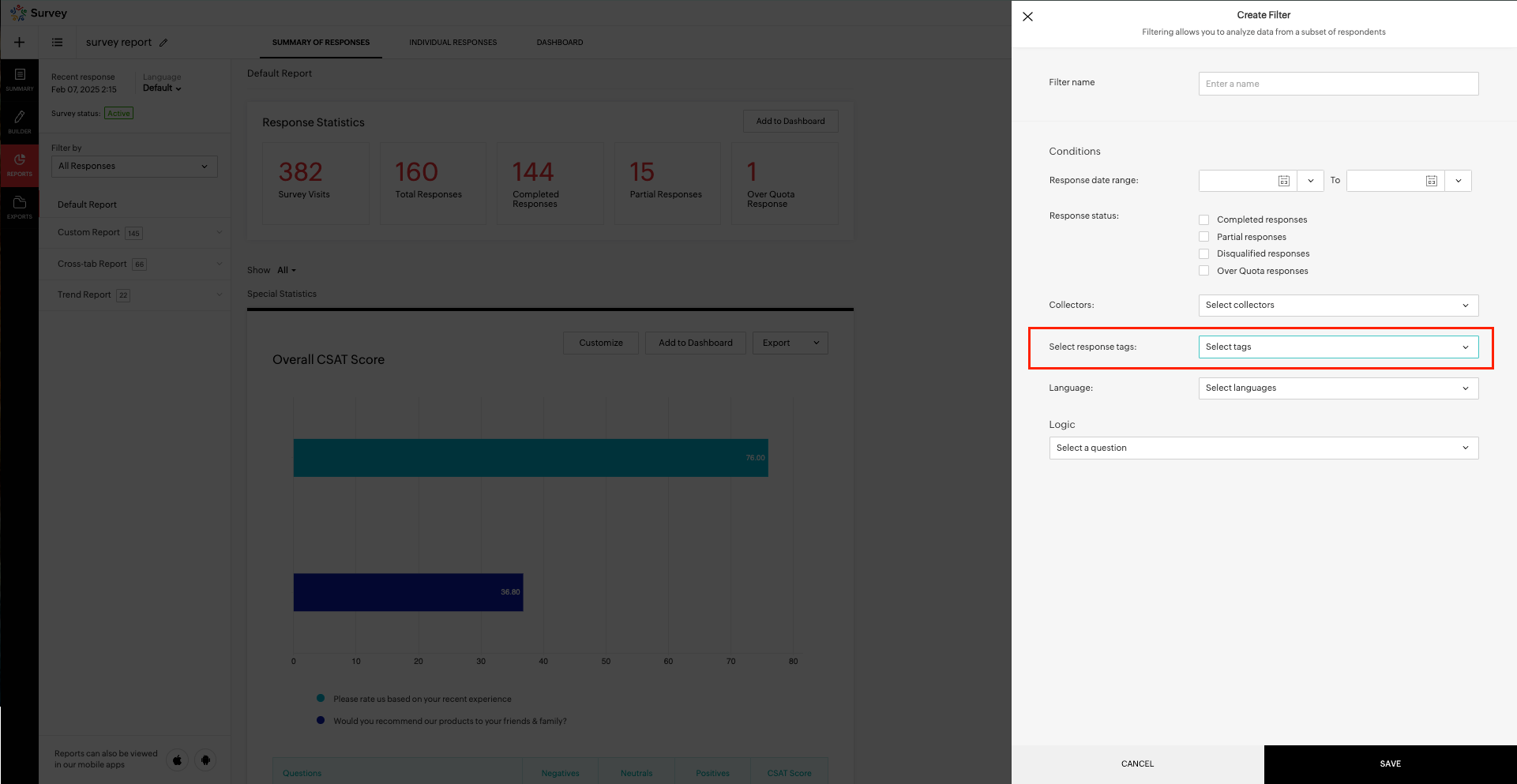Click the pencil icon beside survey report
The width and height of the screenshot is (1517, 784).
click(x=163, y=43)
